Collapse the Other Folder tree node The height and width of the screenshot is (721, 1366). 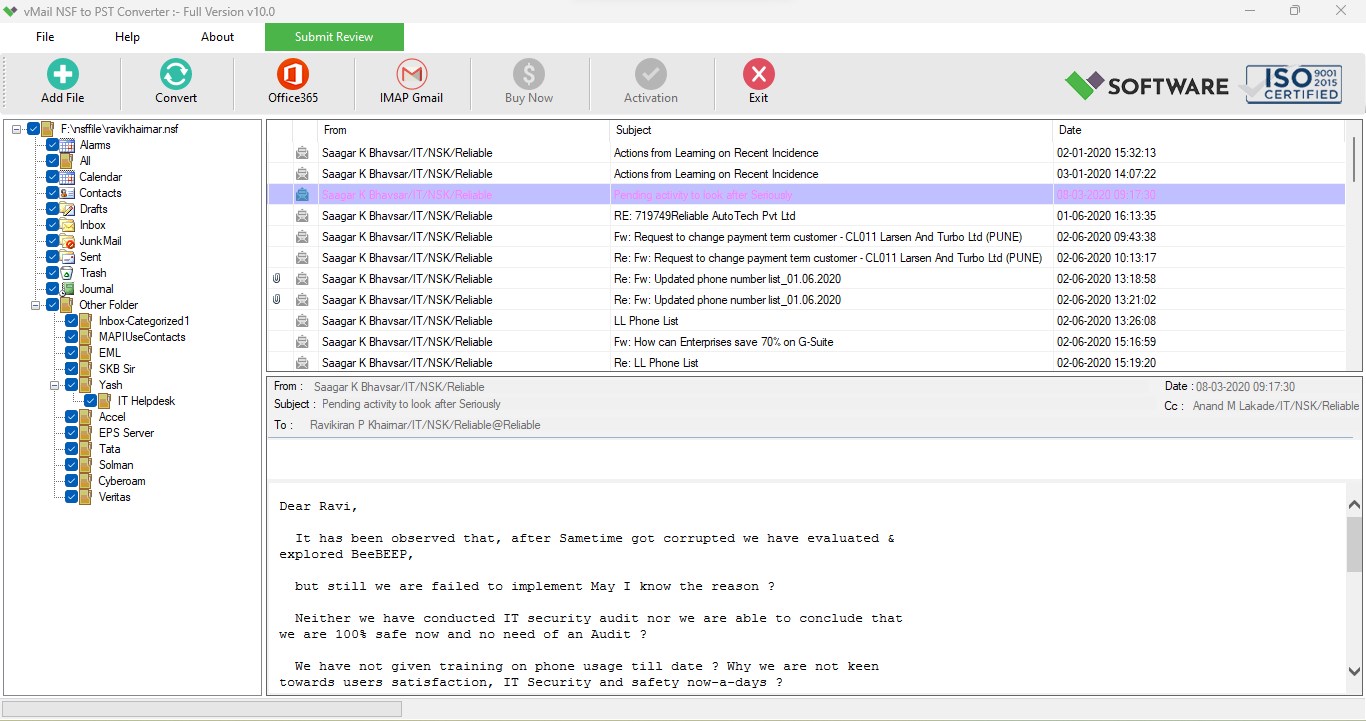click(x=36, y=305)
